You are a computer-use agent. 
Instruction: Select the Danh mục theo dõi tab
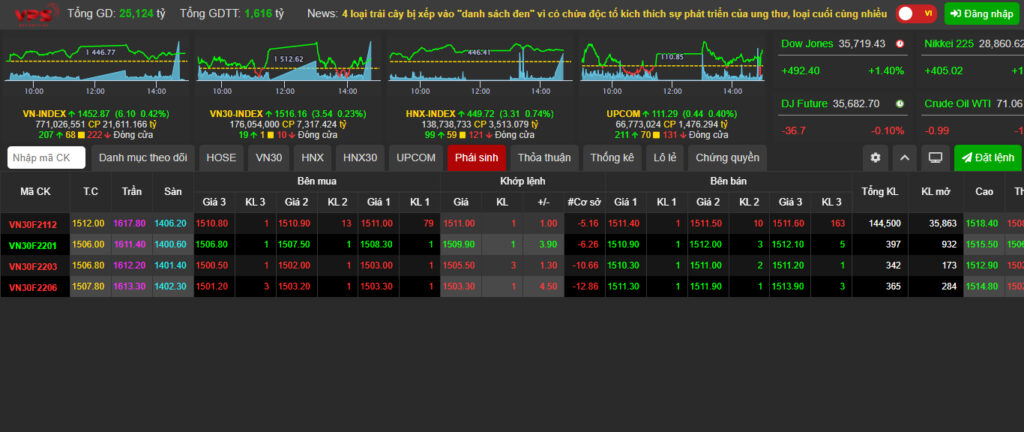pos(143,157)
